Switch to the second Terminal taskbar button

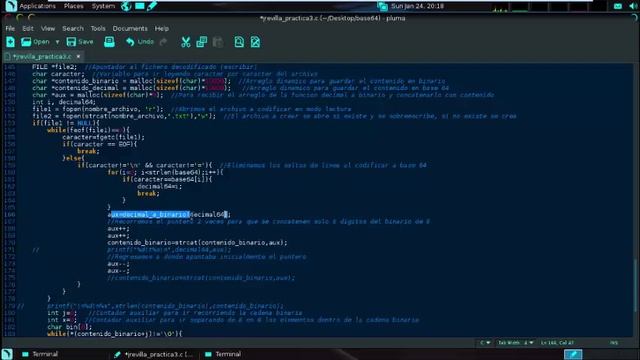[x=223, y=354]
